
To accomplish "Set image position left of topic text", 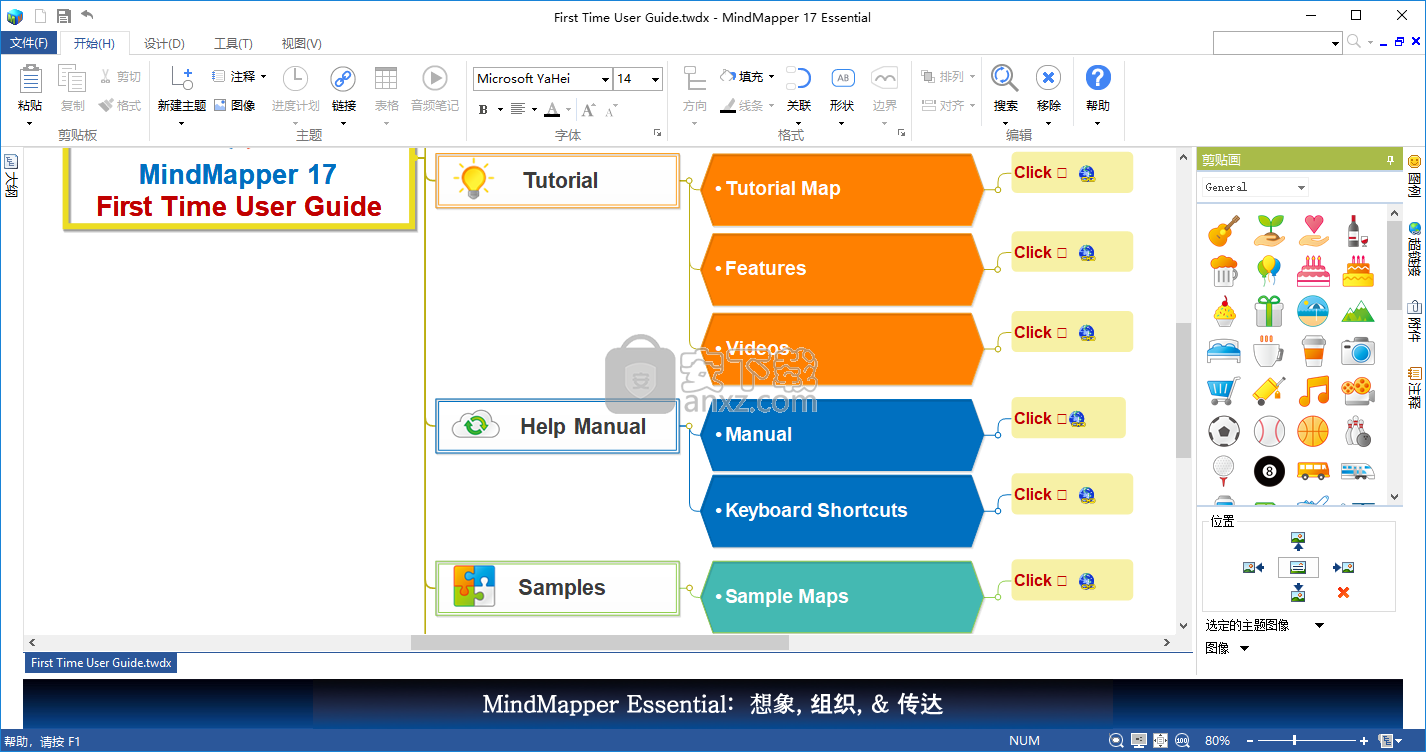I will 1253,567.
